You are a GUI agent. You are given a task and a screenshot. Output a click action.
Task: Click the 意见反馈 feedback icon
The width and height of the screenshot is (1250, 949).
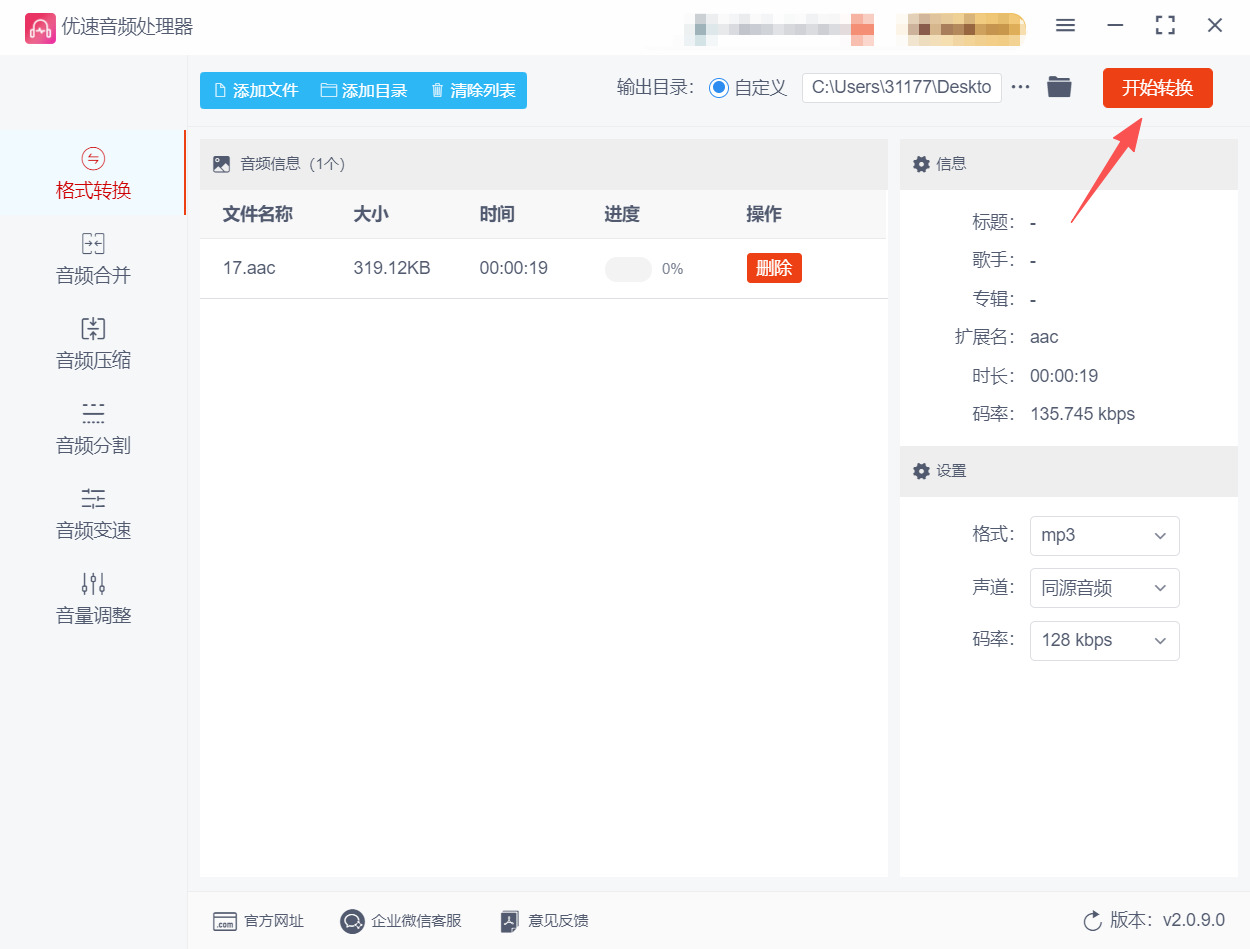pyautogui.click(x=510, y=921)
